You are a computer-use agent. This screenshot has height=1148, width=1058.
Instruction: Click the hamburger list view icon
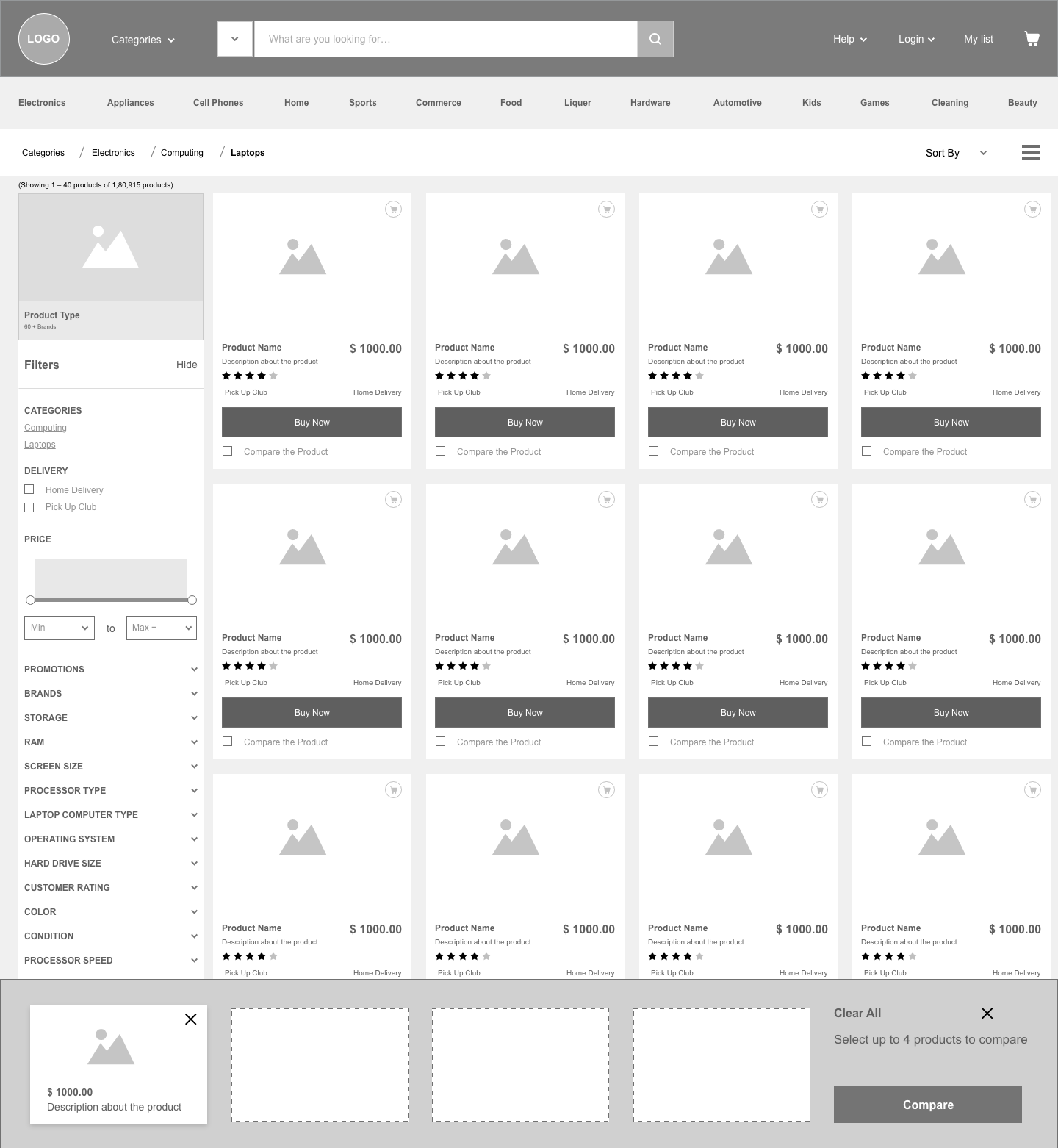coord(1031,152)
